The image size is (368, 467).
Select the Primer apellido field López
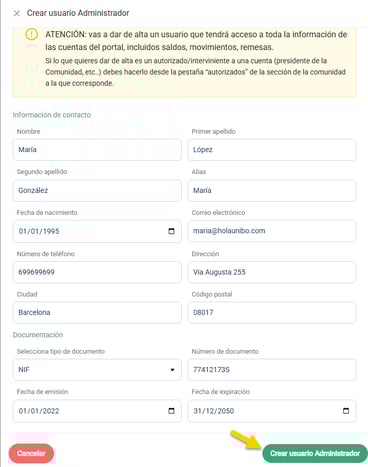pos(272,150)
